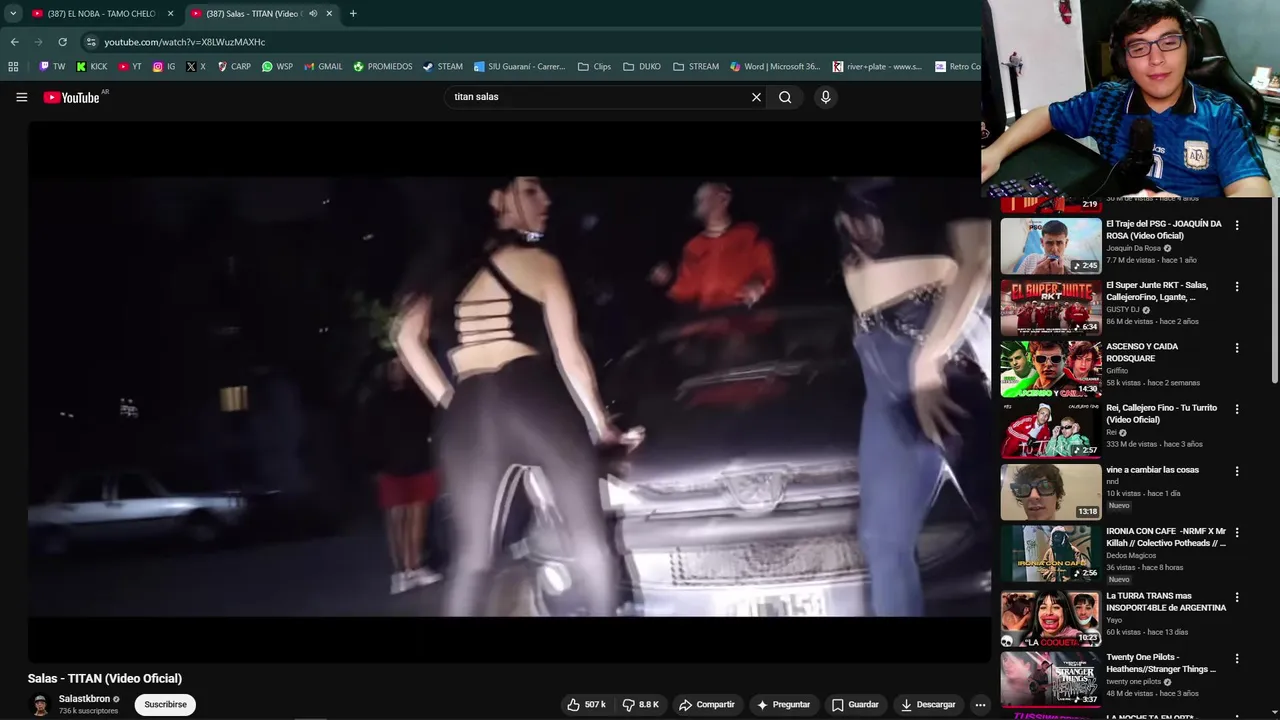
Task: Go back using browser back arrow
Action: point(14,42)
